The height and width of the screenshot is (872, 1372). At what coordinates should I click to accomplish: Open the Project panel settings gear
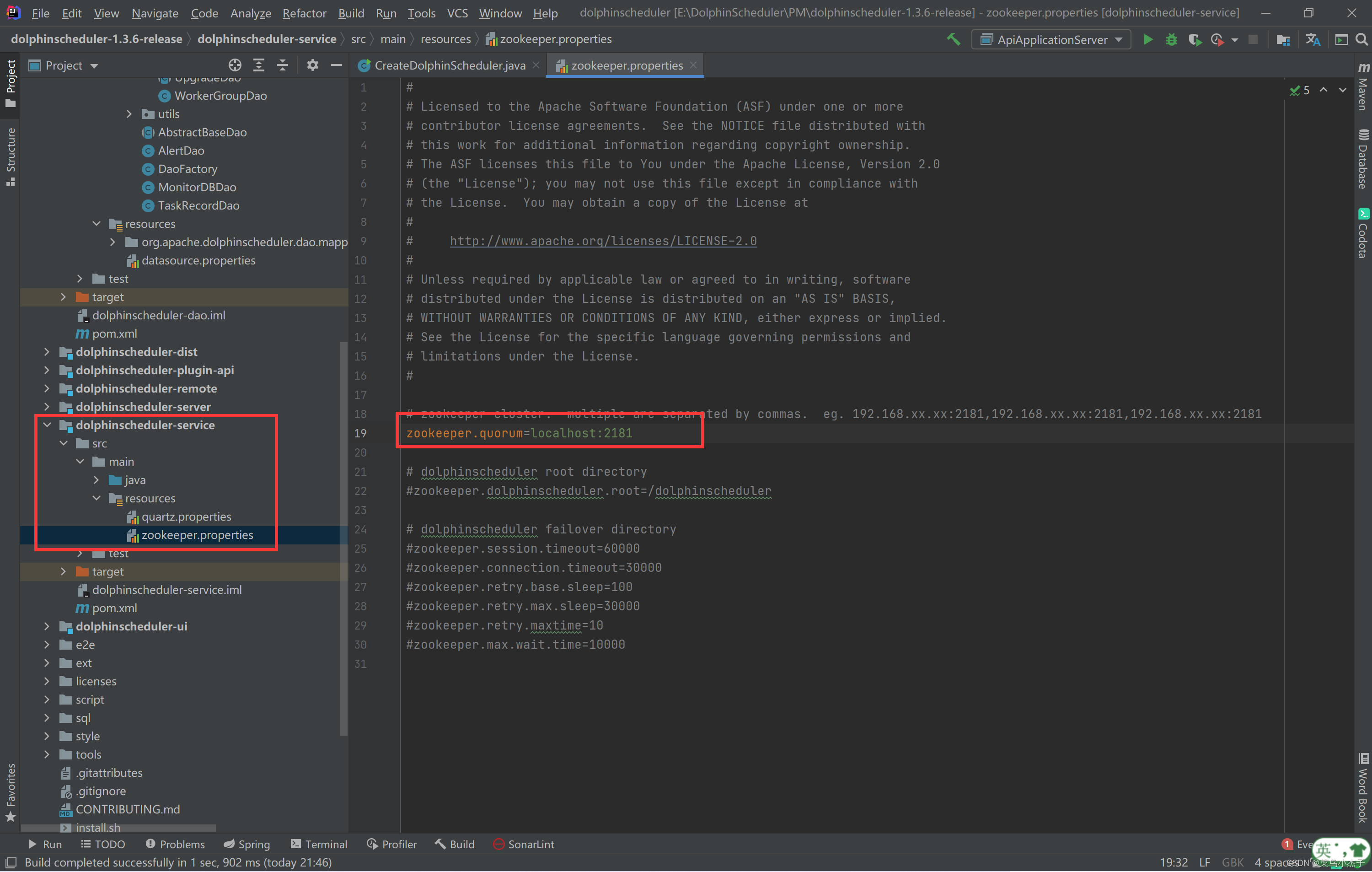tap(312, 65)
